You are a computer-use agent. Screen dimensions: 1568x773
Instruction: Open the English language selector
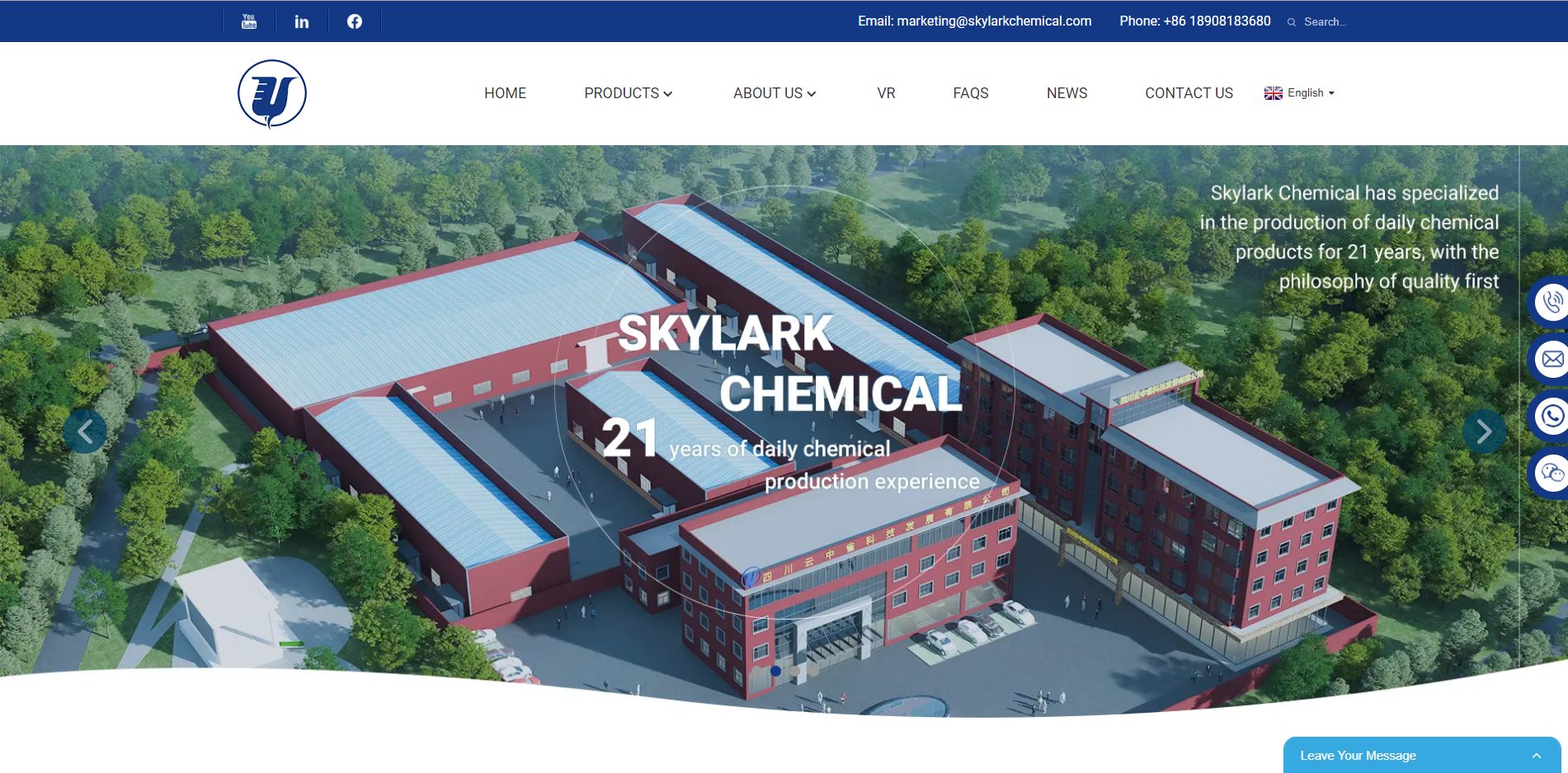tap(1299, 93)
